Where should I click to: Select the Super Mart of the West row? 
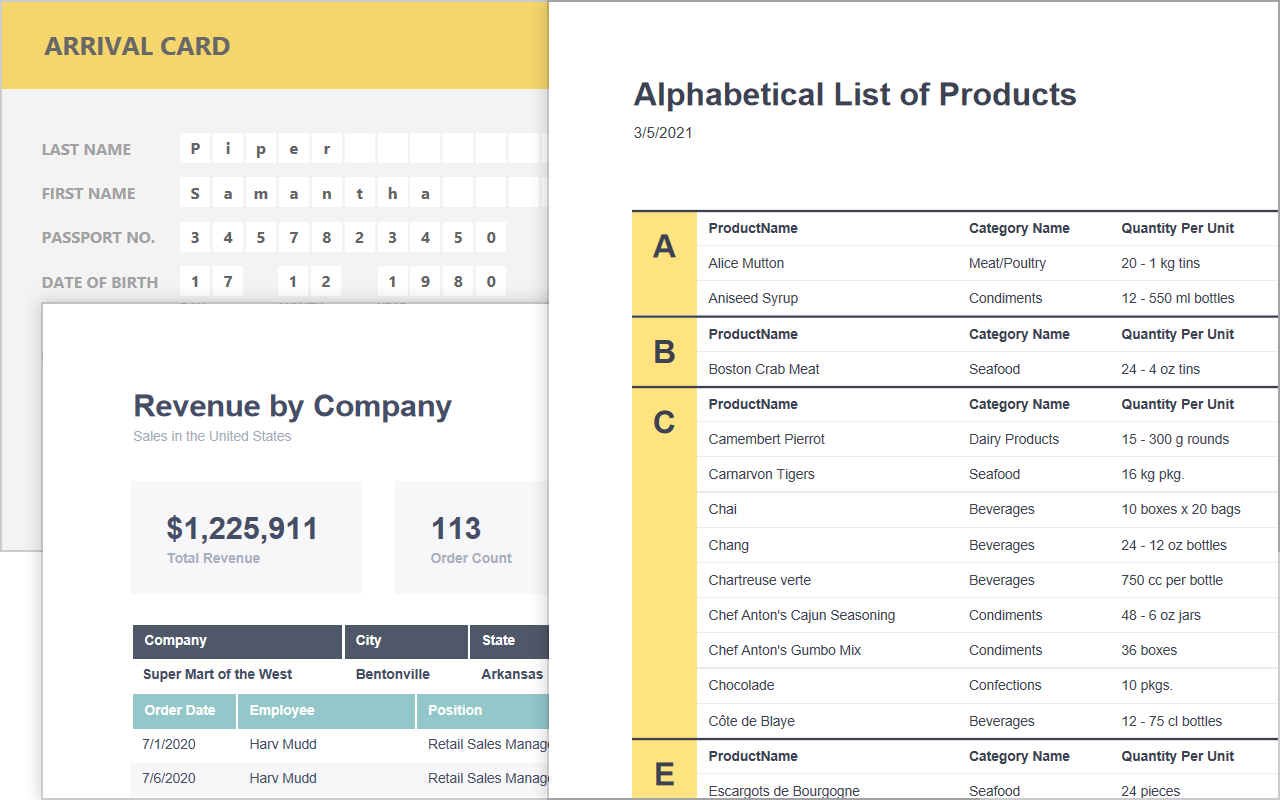(x=218, y=675)
